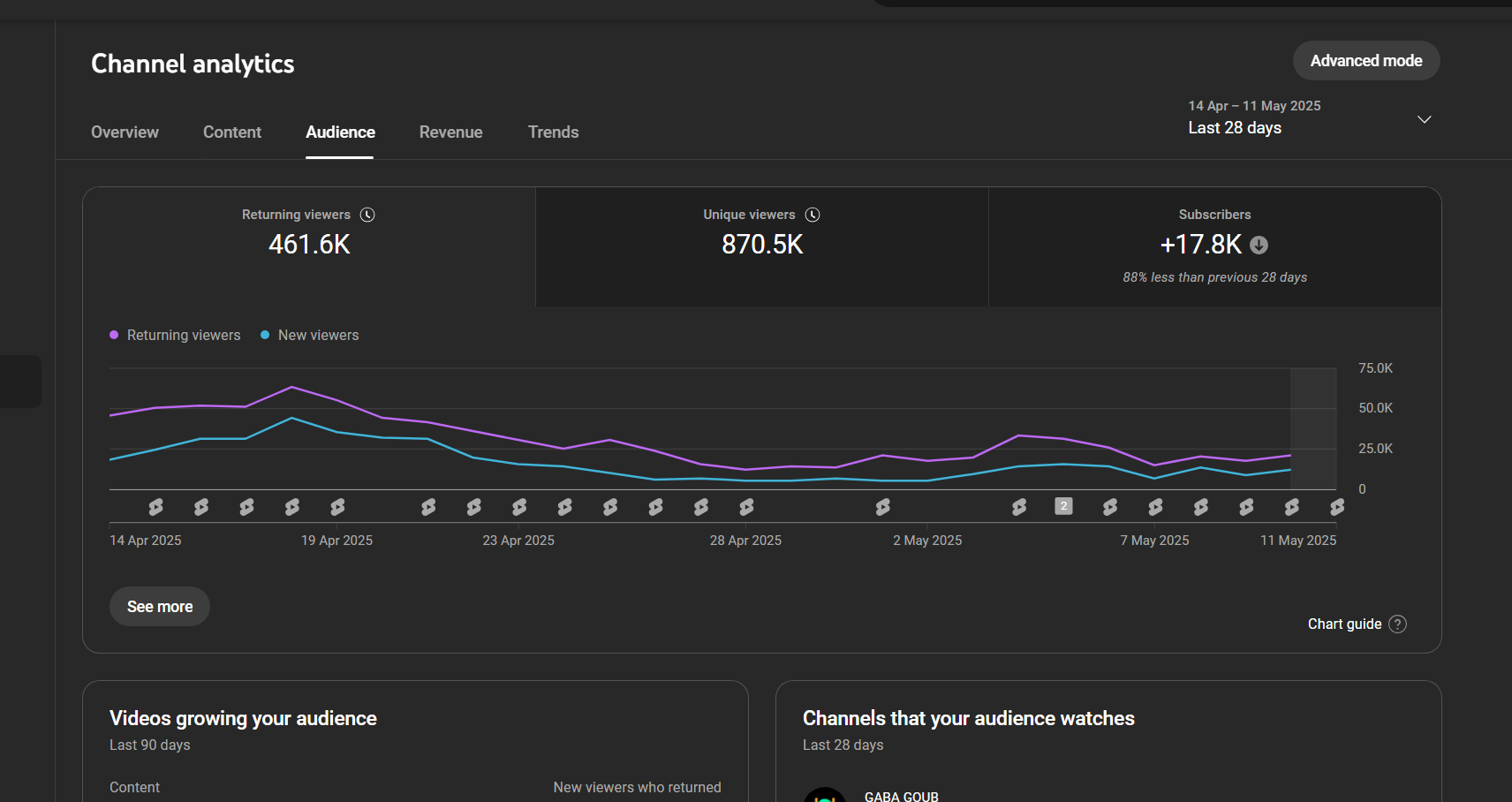Viewport: 1512px width, 802px height.
Task: Open the Chart guide question mark icon
Action: click(x=1397, y=624)
